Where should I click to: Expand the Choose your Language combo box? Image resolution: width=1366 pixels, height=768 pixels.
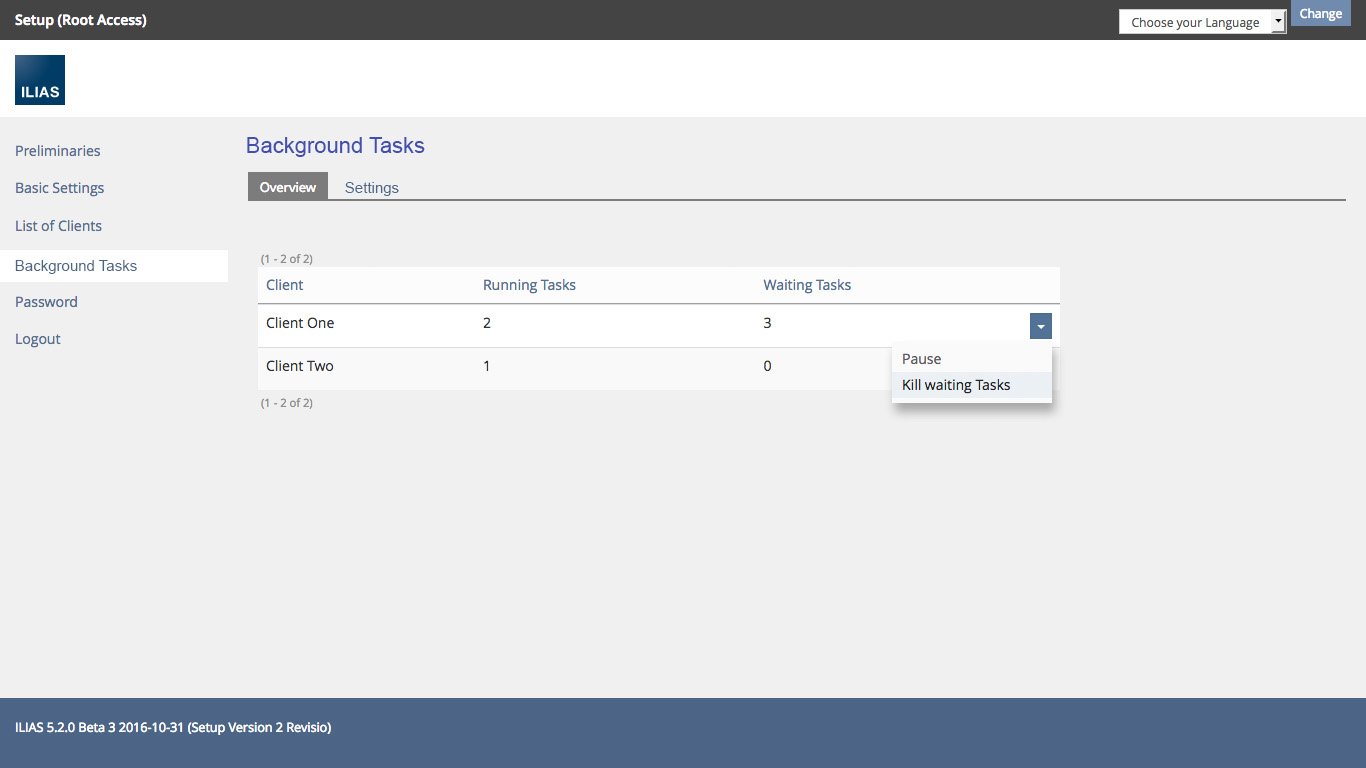[x=1202, y=22]
